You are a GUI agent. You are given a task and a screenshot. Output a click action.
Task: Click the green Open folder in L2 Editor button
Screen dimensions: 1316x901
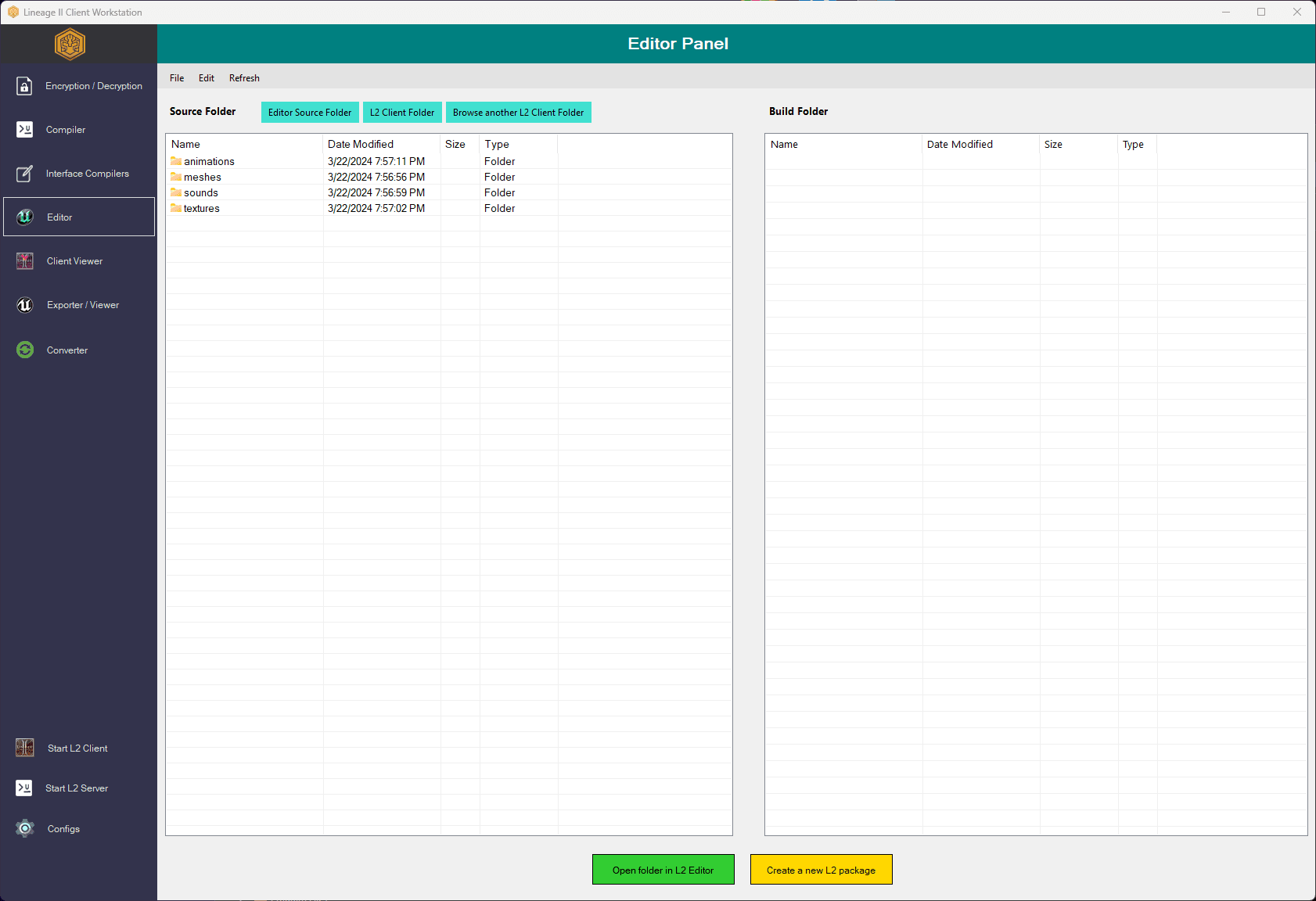663,870
